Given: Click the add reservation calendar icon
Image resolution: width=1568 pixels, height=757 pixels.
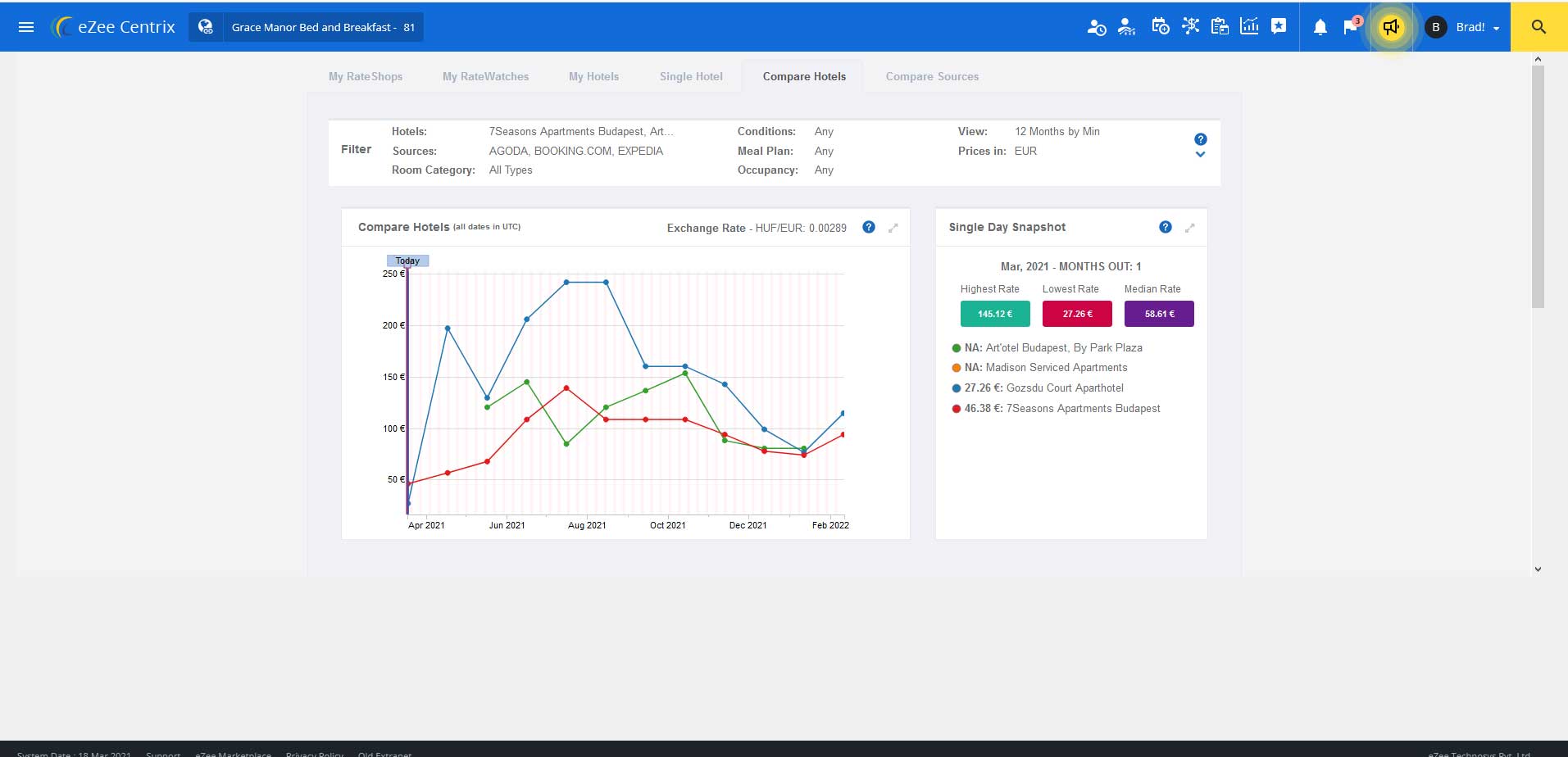Looking at the screenshot, I should [x=1160, y=27].
